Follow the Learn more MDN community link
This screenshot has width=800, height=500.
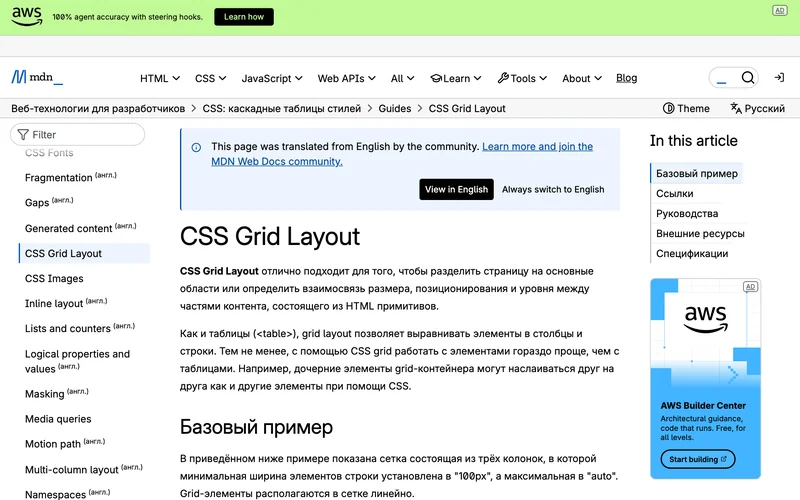click(x=402, y=154)
